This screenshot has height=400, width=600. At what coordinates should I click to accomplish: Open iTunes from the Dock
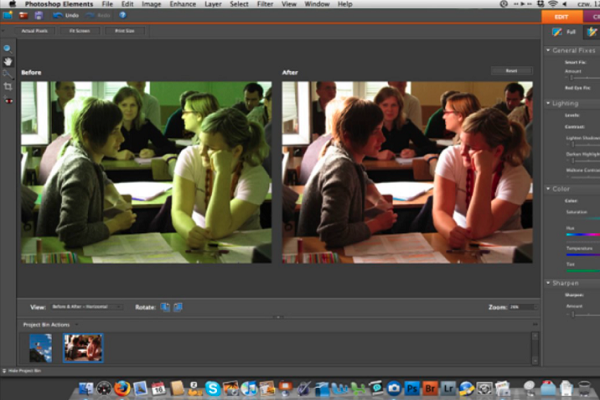tap(249, 389)
